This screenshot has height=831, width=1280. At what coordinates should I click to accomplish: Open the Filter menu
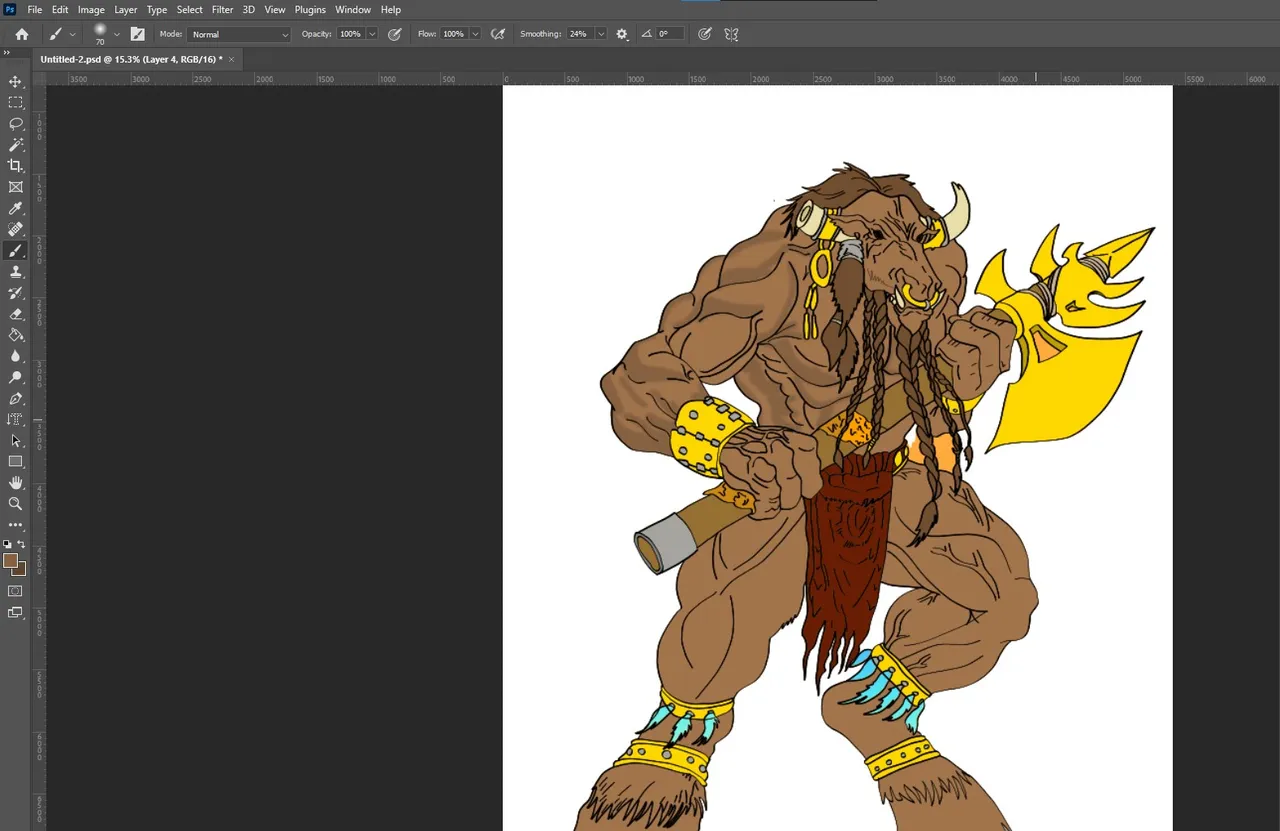pos(222,9)
